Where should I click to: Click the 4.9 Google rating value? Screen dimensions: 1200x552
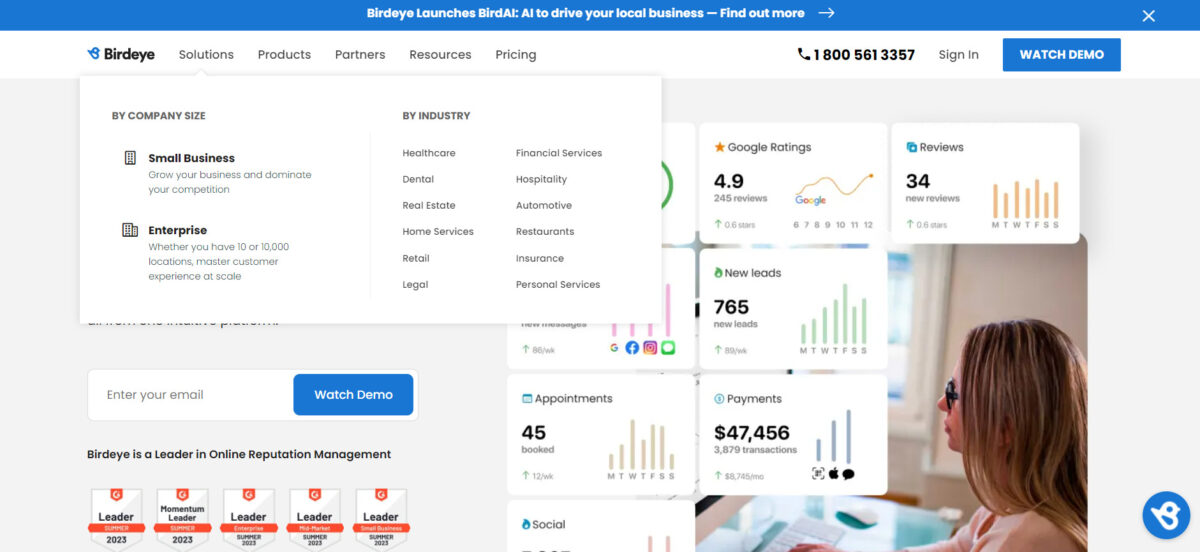coord(728,181)
